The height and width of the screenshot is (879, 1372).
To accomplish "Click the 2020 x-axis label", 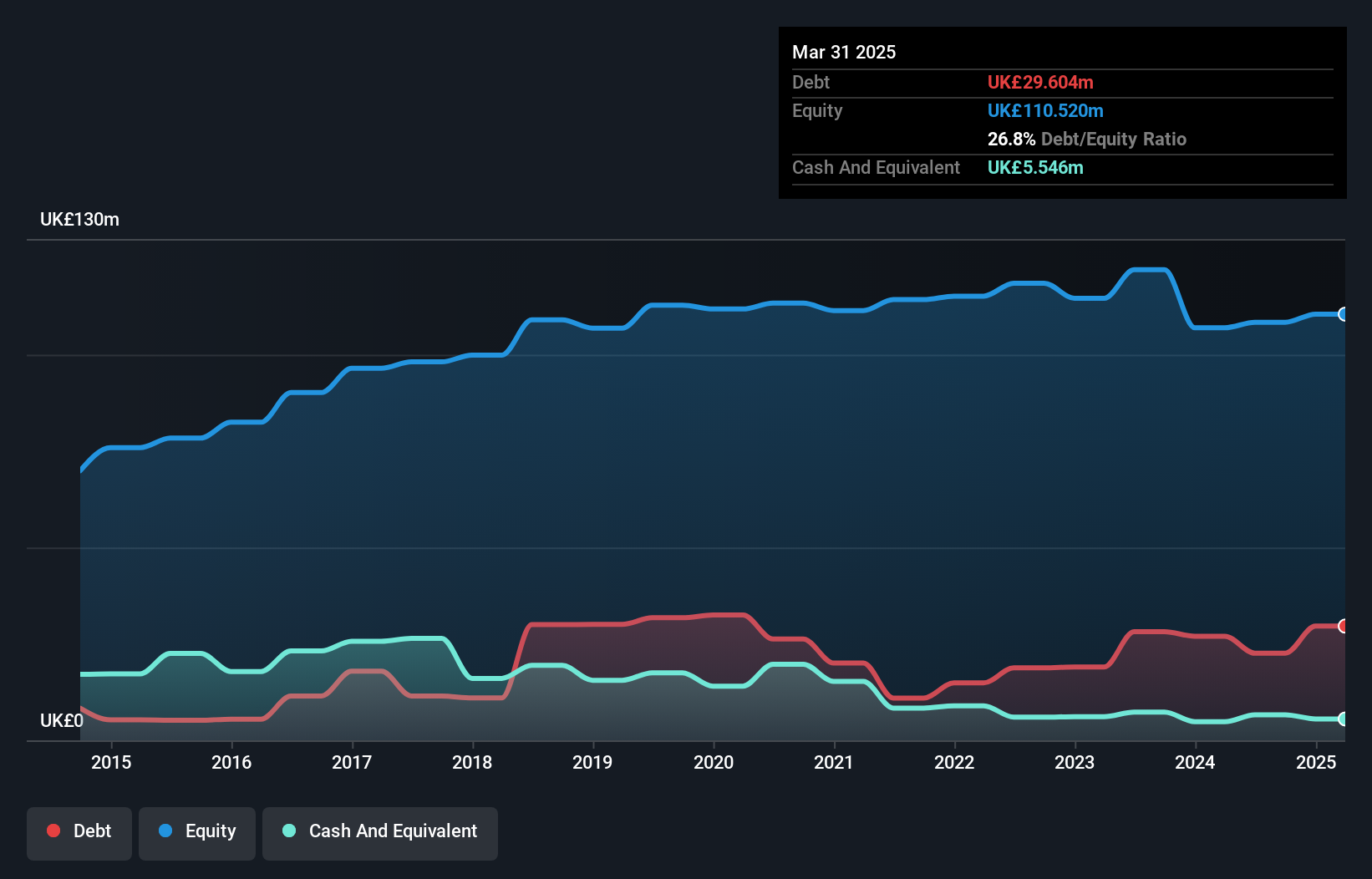I will [714, 762].
